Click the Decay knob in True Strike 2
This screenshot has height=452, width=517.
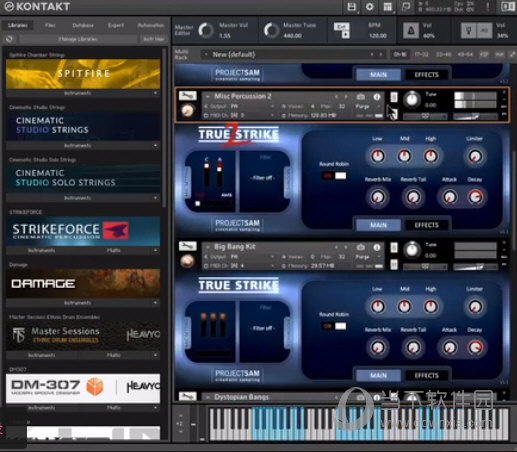coord(475,197)
